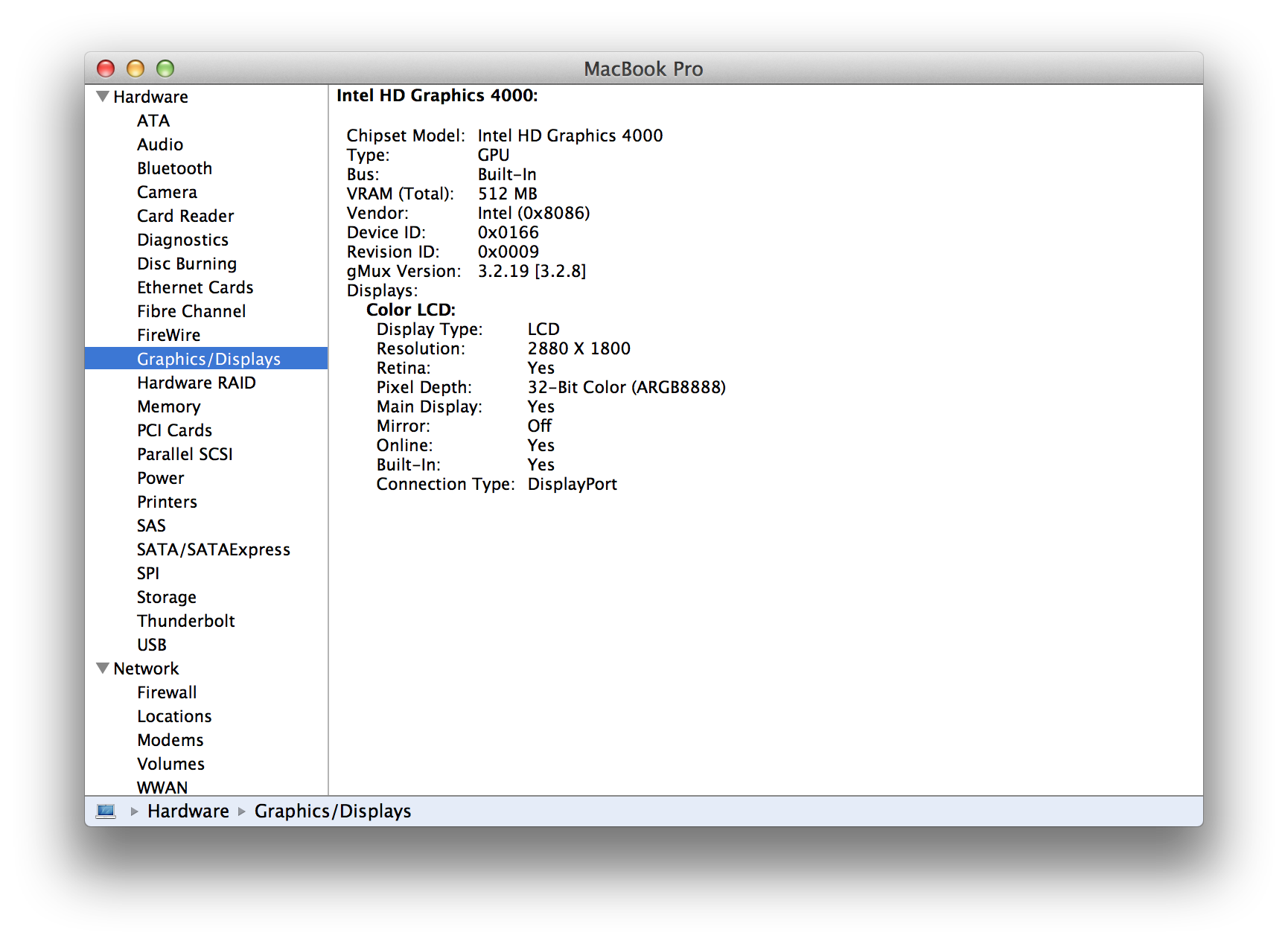Click the VRAM value 512 MB
The width and height of the screenshot is (1288, 944).
coord(508,194)
